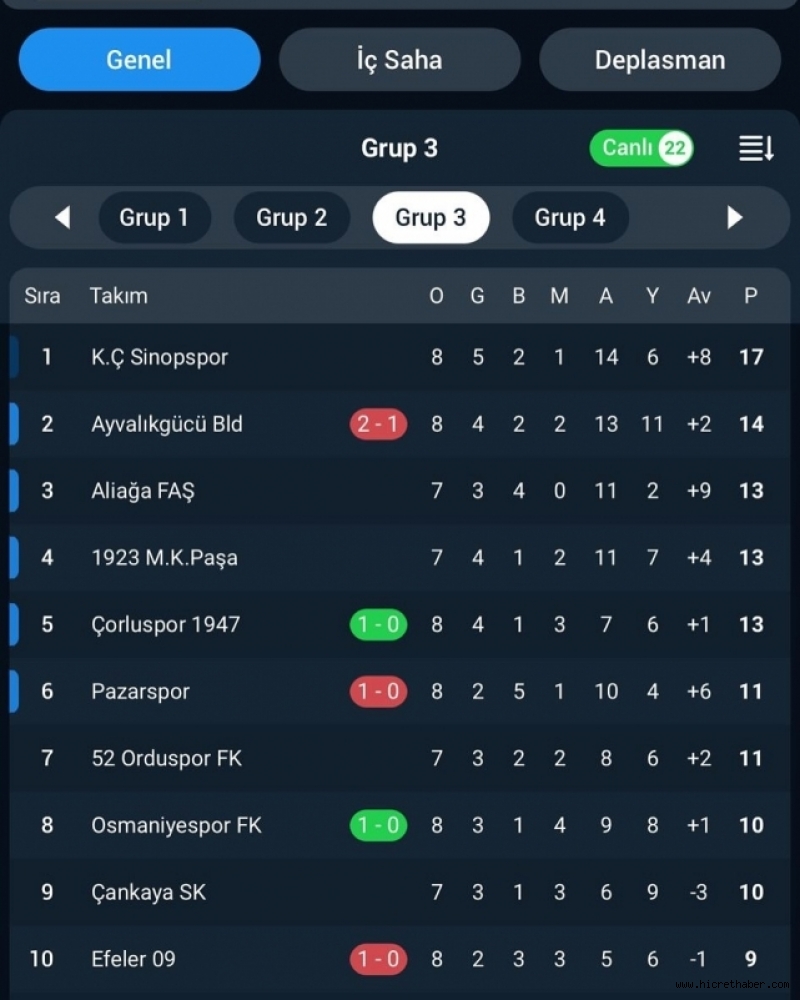Tap Ayvalıkgücü Bld 2-1 live score badge
This screenshot has height=1000, width=800.
[378, 424]
